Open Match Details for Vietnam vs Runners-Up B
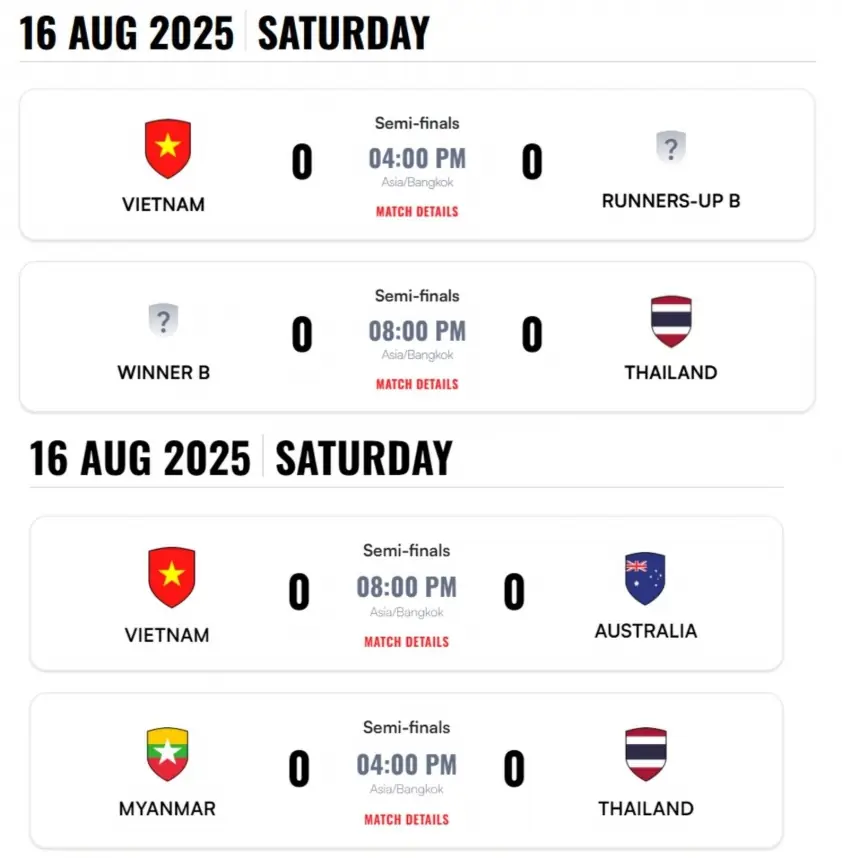Viewport: 842px width, 858px height. click(417, 212)
